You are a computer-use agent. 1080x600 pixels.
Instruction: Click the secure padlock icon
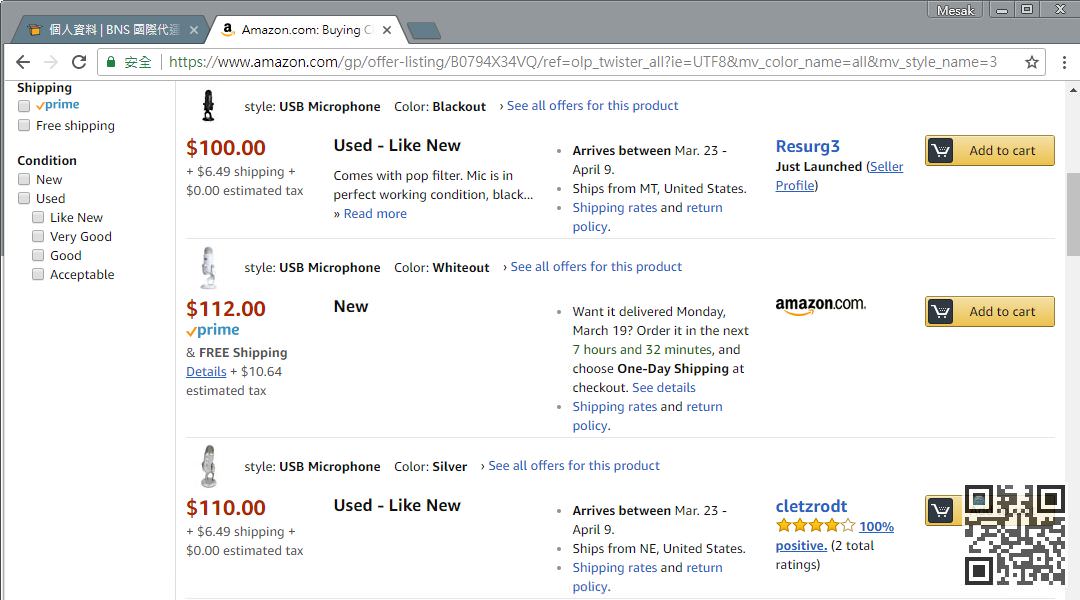(x=112, y=62)
